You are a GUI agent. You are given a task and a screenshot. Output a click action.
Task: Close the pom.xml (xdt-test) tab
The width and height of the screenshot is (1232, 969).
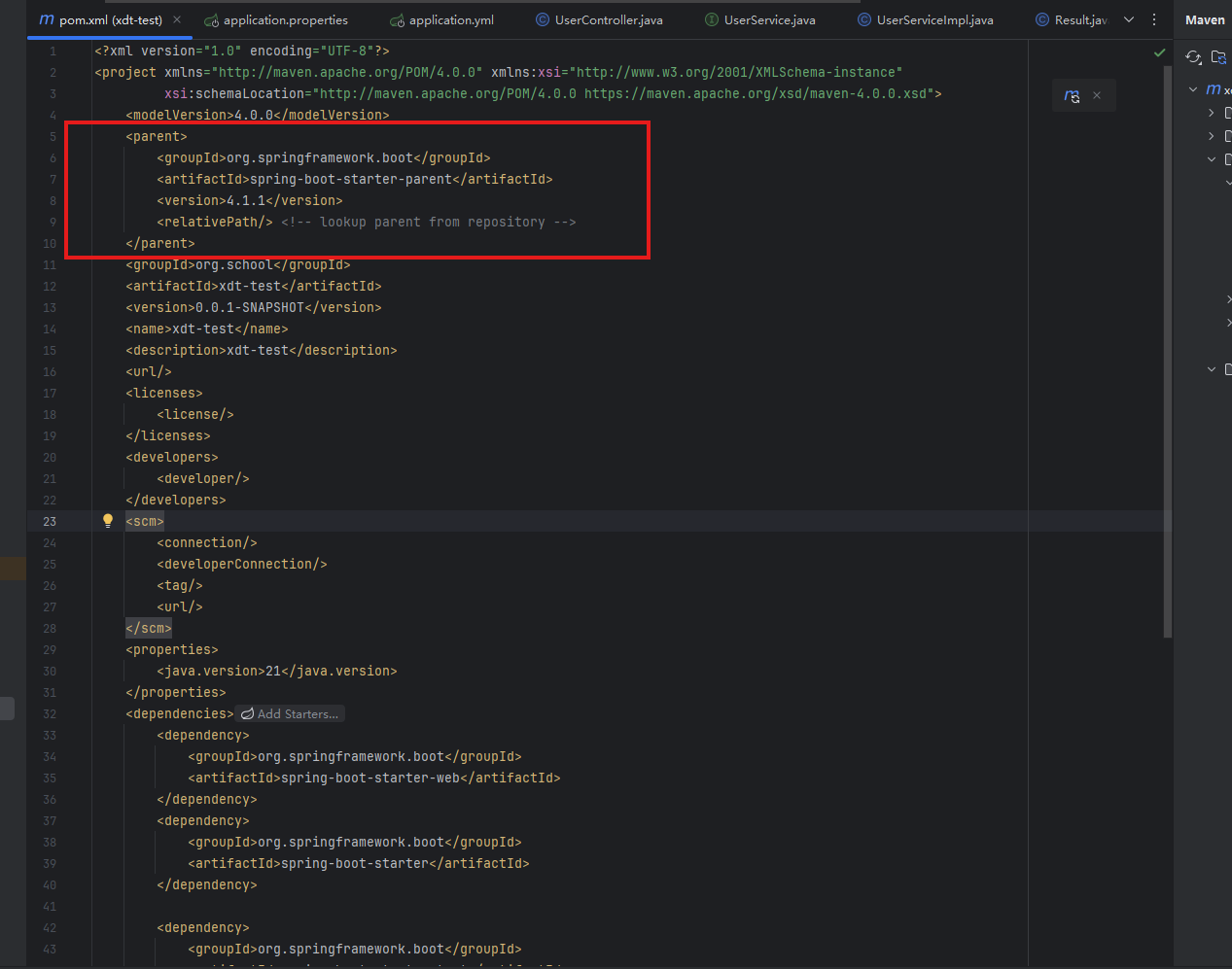(x=177, y=19)
